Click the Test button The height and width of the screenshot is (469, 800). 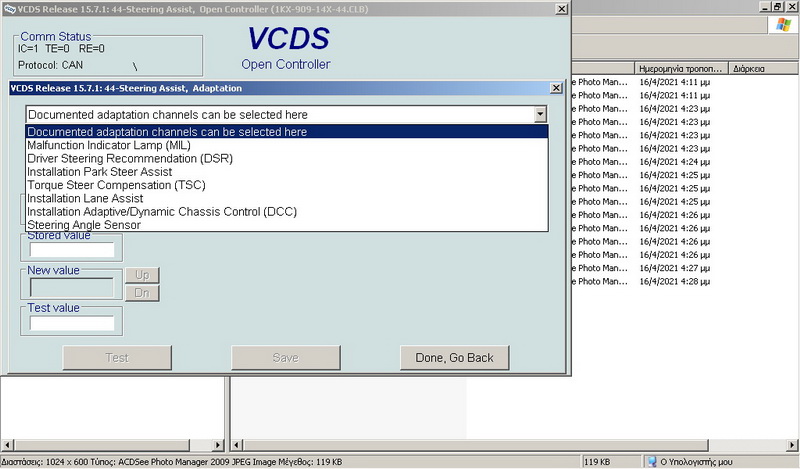[117, 358]
